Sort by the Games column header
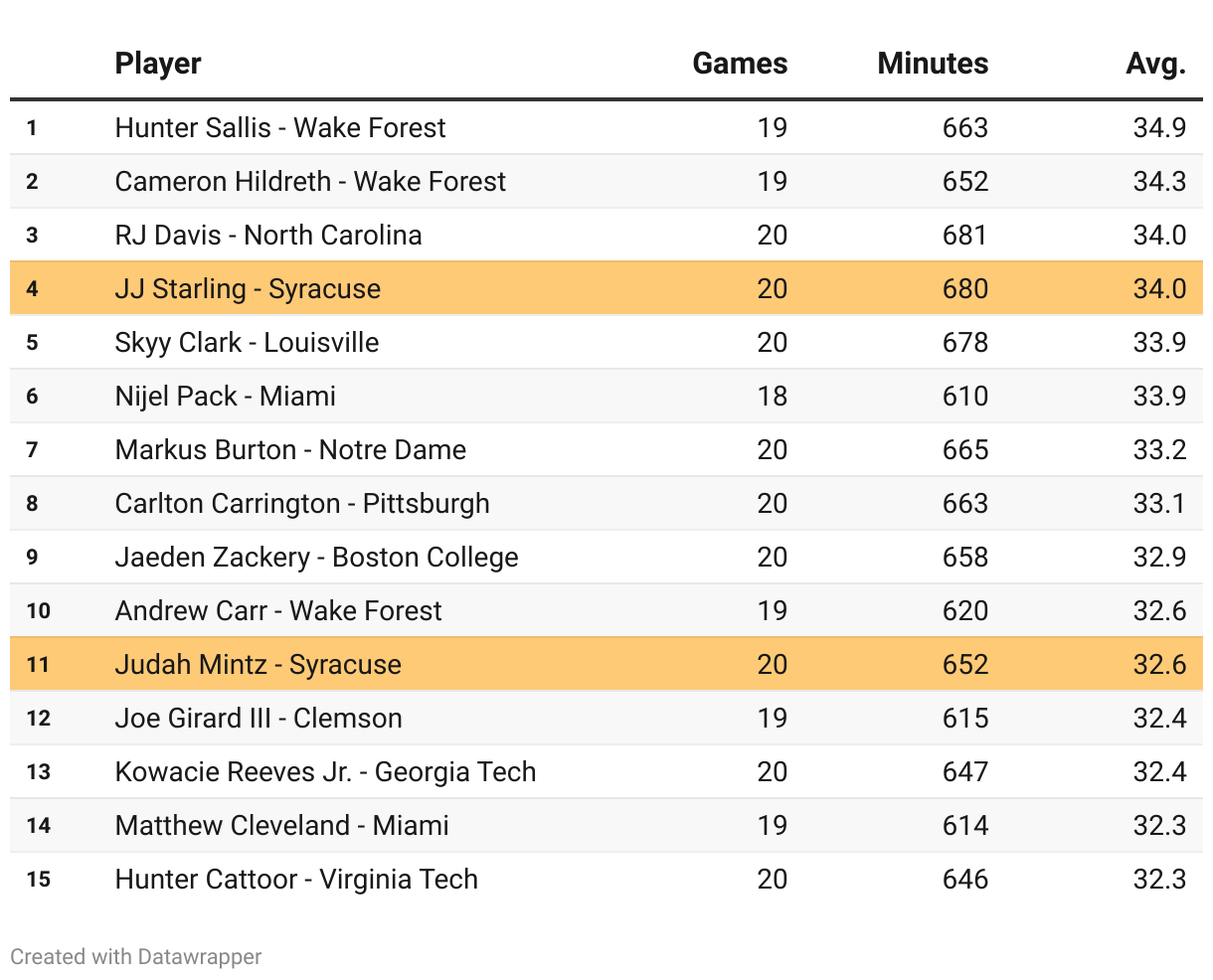Image resolution: width=1213 pixels, height=980 pixels. (739, 64)
